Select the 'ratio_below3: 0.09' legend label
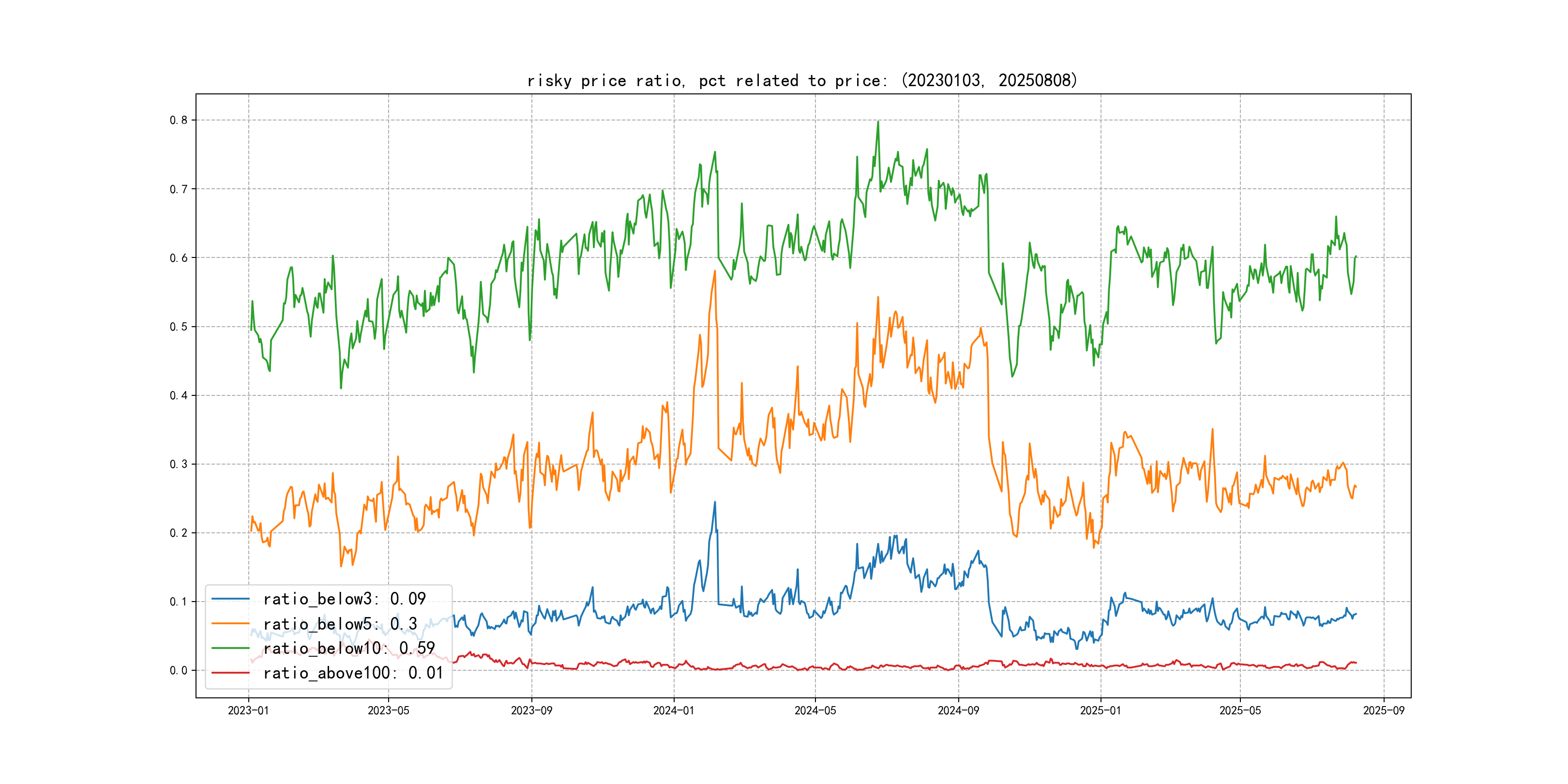 [x=345, y=599]
